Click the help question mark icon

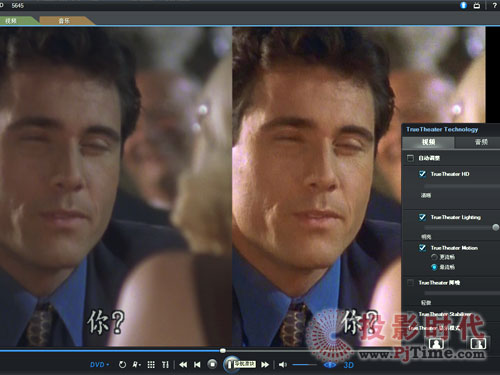pyautogui.click(x=495, y=5)
